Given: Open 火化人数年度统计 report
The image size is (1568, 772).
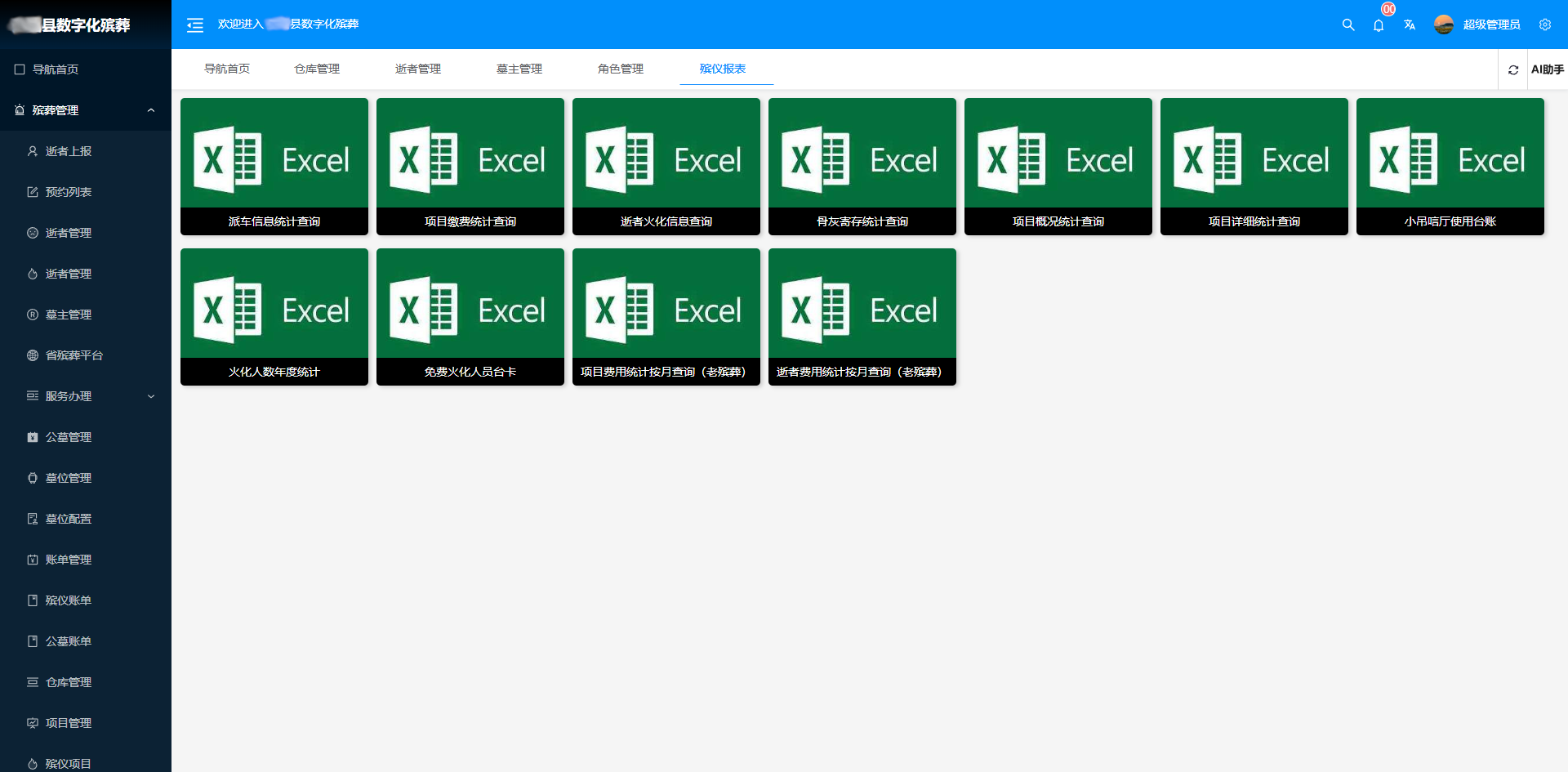Looking at the screenshot, I should (274, 317).
